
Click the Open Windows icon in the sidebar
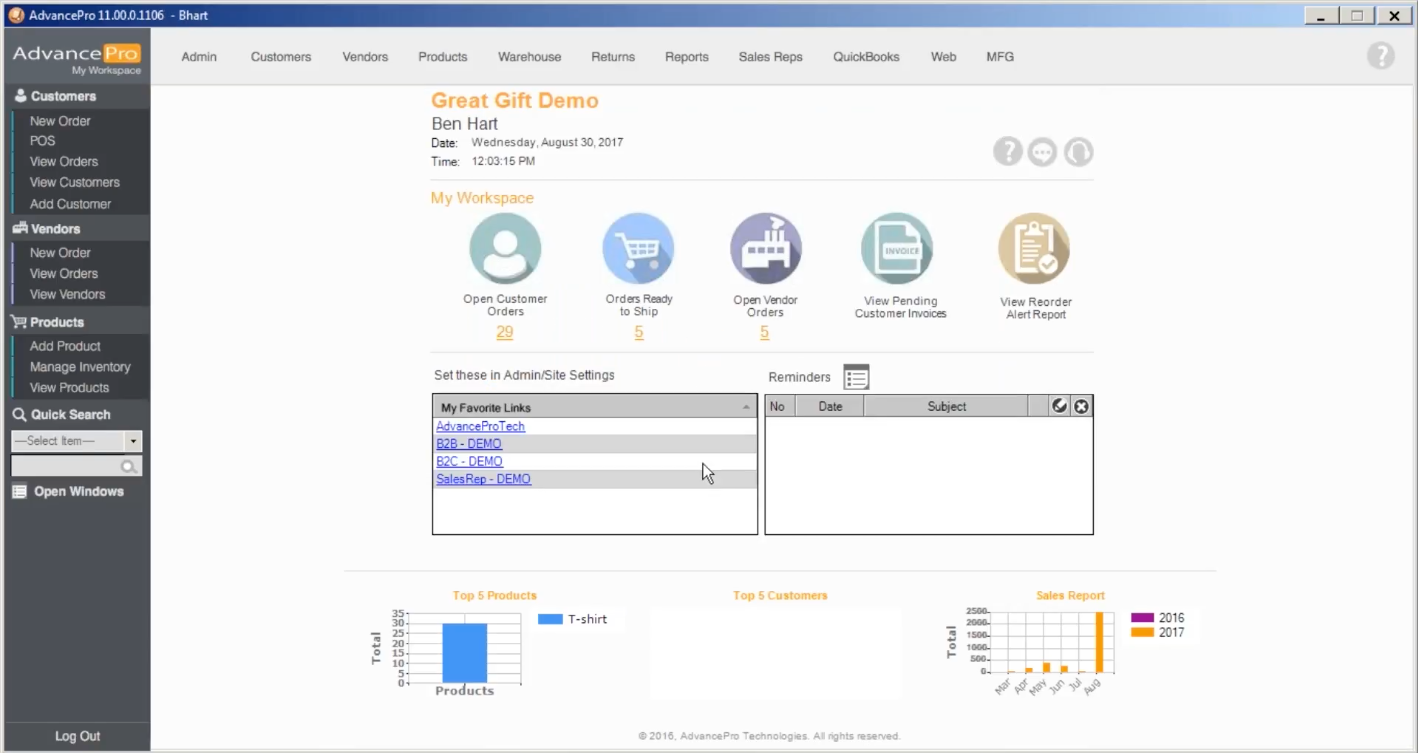[19, 492]
